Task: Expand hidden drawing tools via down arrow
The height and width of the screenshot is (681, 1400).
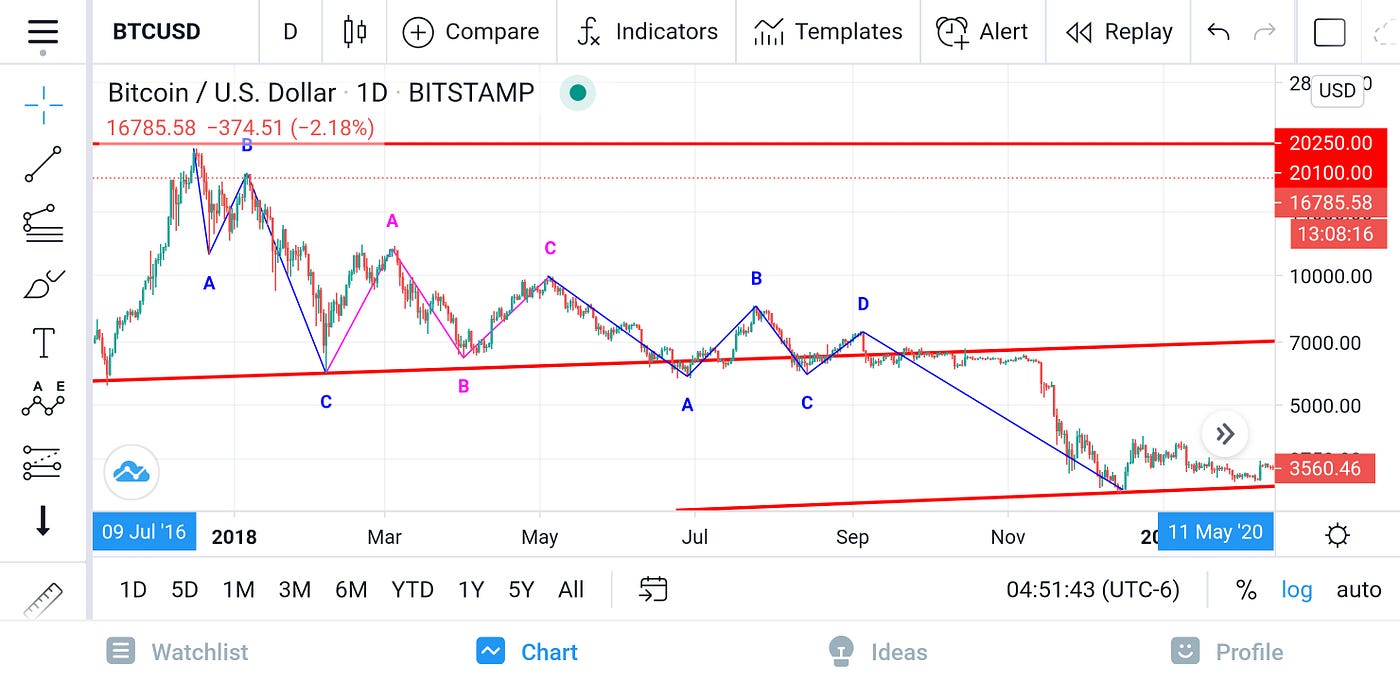Action: (42, 518)
